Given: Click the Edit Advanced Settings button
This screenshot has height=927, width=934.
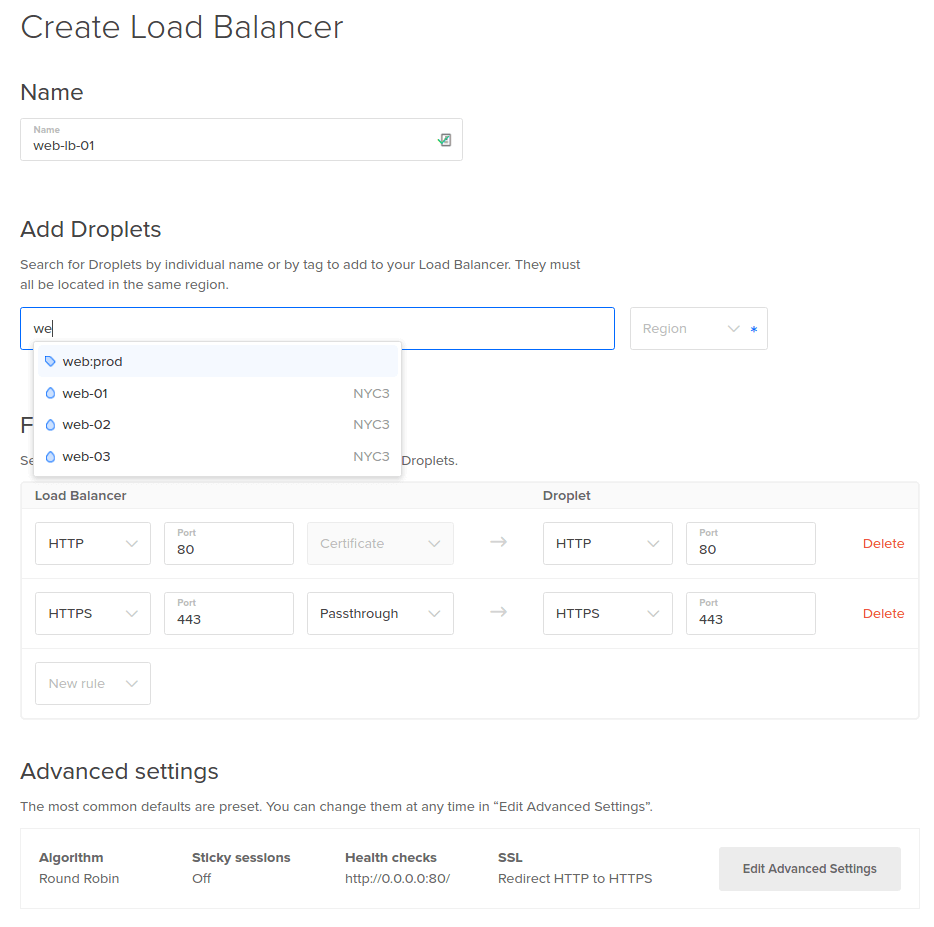Looking at the screenshot, I should (809, 868).
